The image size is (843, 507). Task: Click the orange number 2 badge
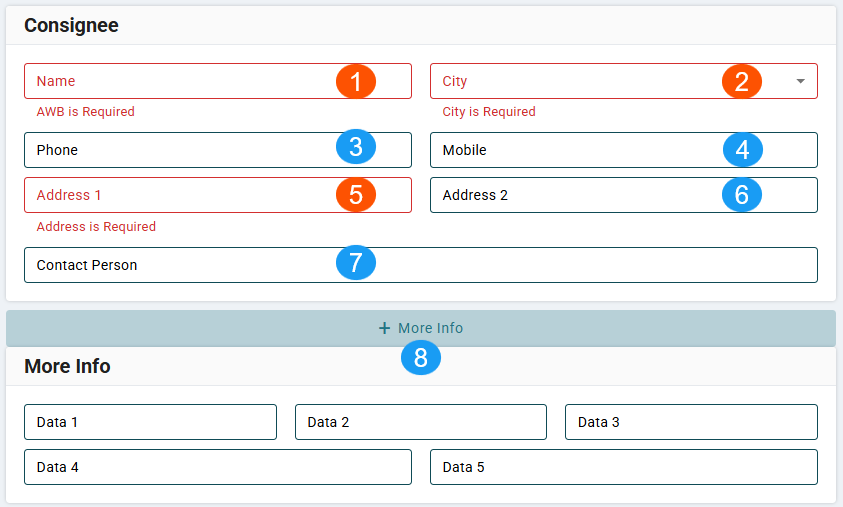point(742,81)
